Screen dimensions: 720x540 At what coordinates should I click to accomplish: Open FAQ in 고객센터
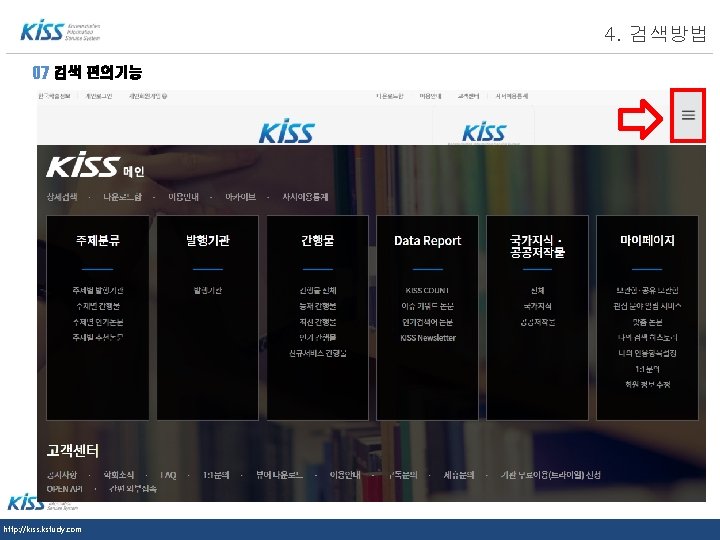point(168,475)
